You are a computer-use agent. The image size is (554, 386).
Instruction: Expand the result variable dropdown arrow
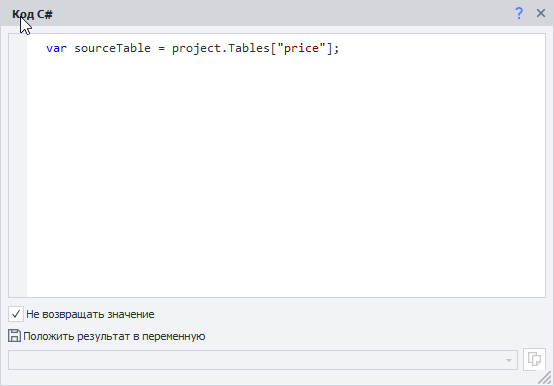[508, 360]
